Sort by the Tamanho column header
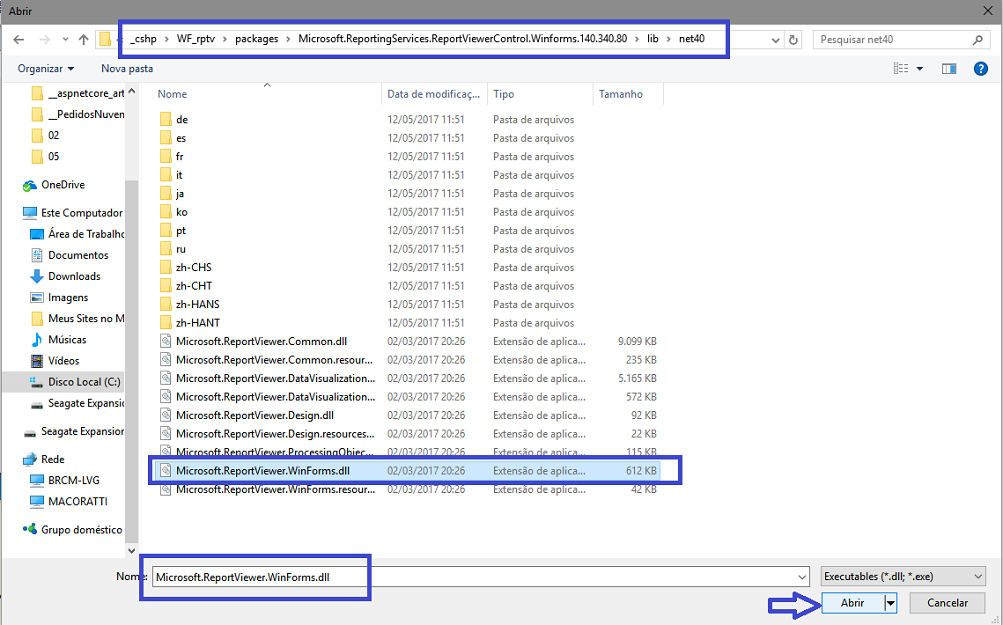Viewport: 1003px width, 625px height. click(x=620, y=94)
